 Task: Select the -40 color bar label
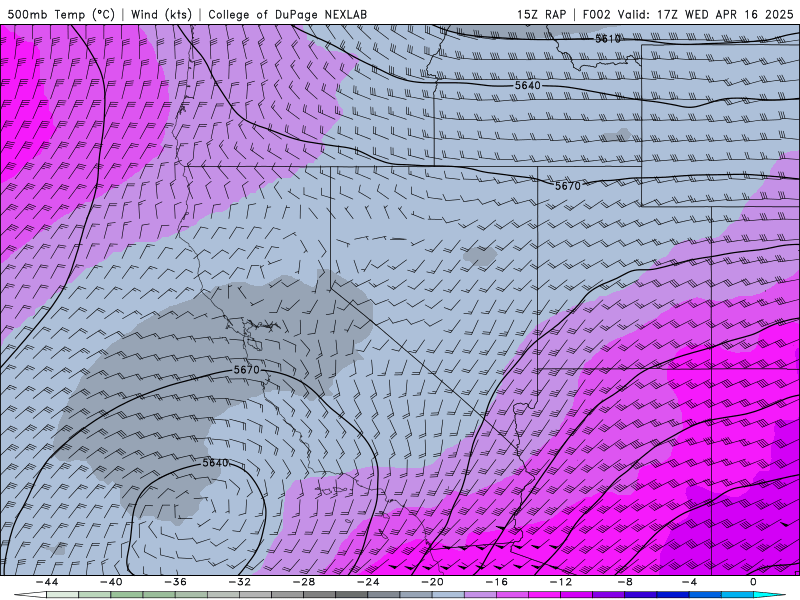(111, 582)
